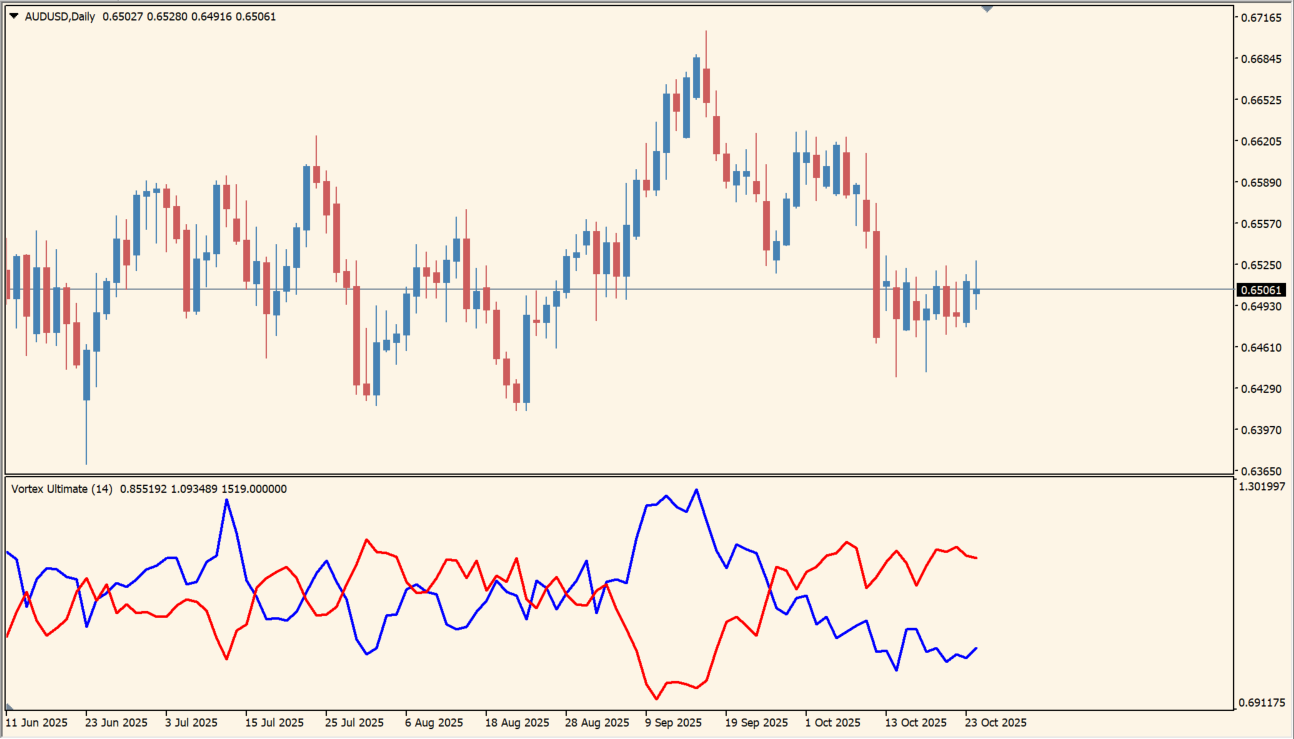This screenshot has width=1294, height=739.
Task: Click the chart shift triangle marker at top
Action: coord(987,9)
